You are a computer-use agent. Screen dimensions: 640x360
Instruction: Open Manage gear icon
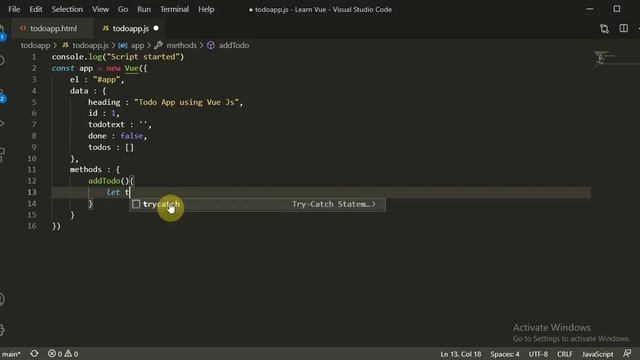[2, 329]
